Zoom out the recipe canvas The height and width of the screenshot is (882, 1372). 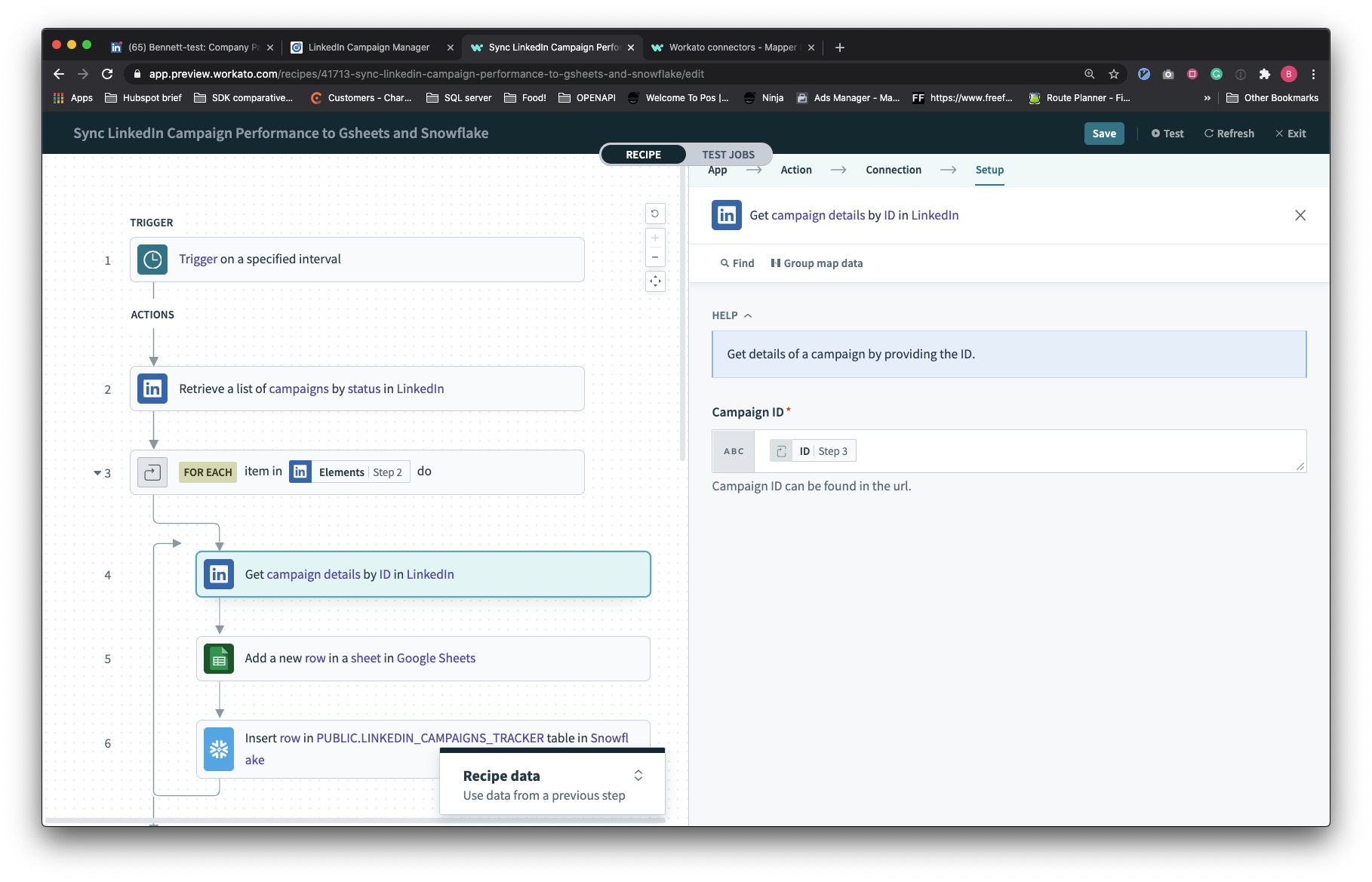click(x=655, y=257)
